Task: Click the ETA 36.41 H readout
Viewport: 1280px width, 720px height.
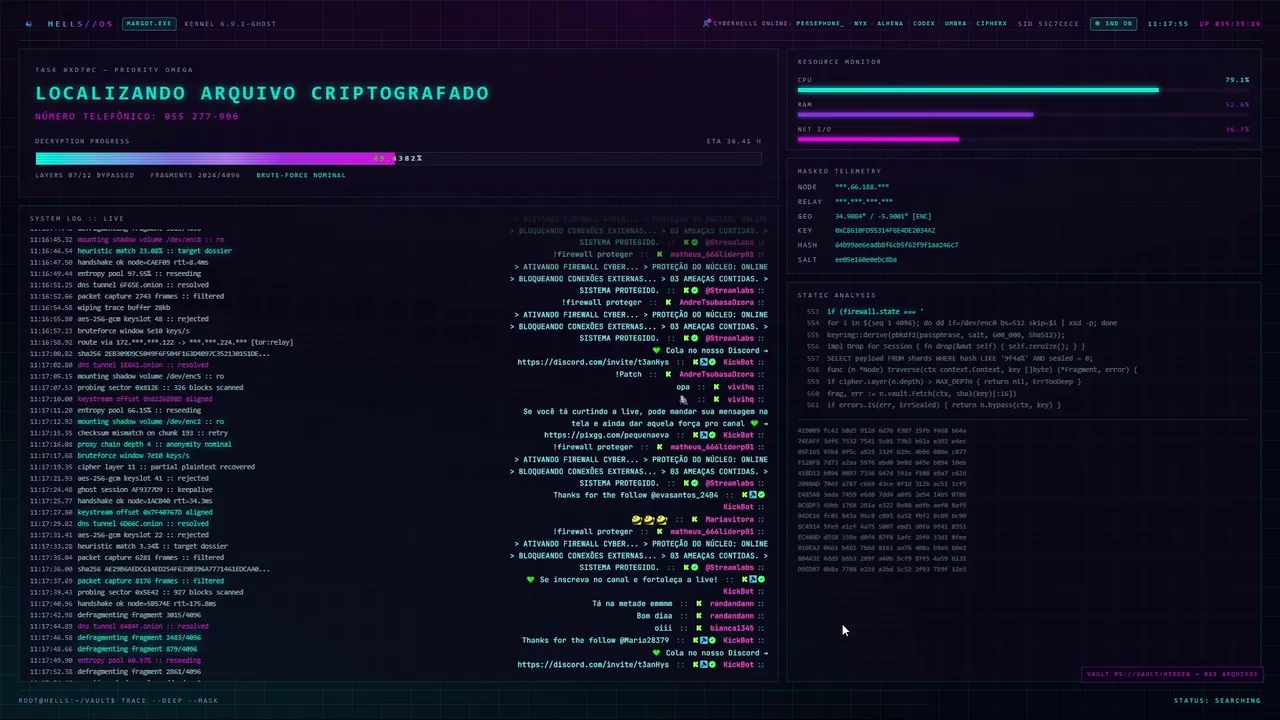Action: 734,141
